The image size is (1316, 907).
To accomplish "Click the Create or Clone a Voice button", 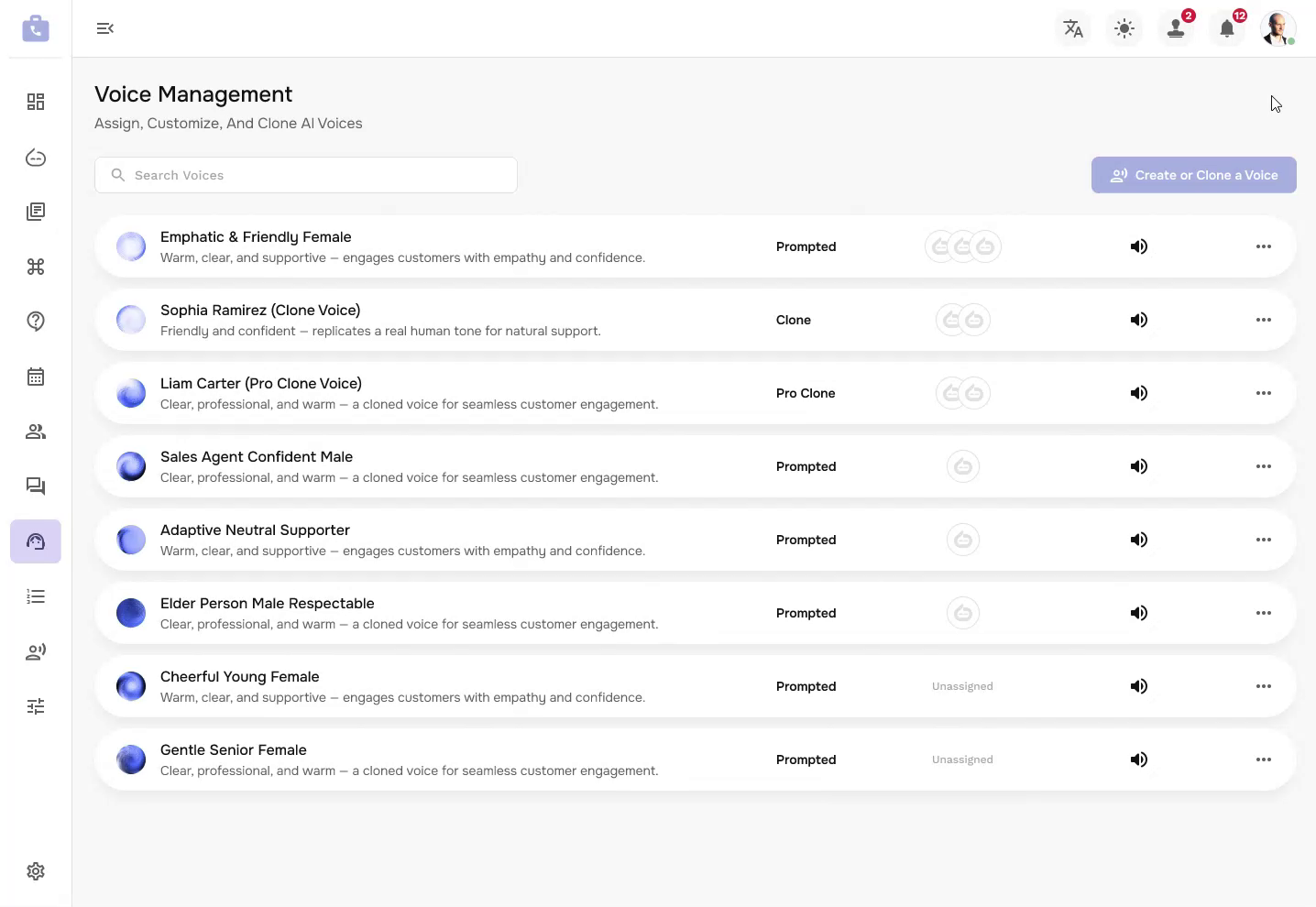I will coord(1193,175).
